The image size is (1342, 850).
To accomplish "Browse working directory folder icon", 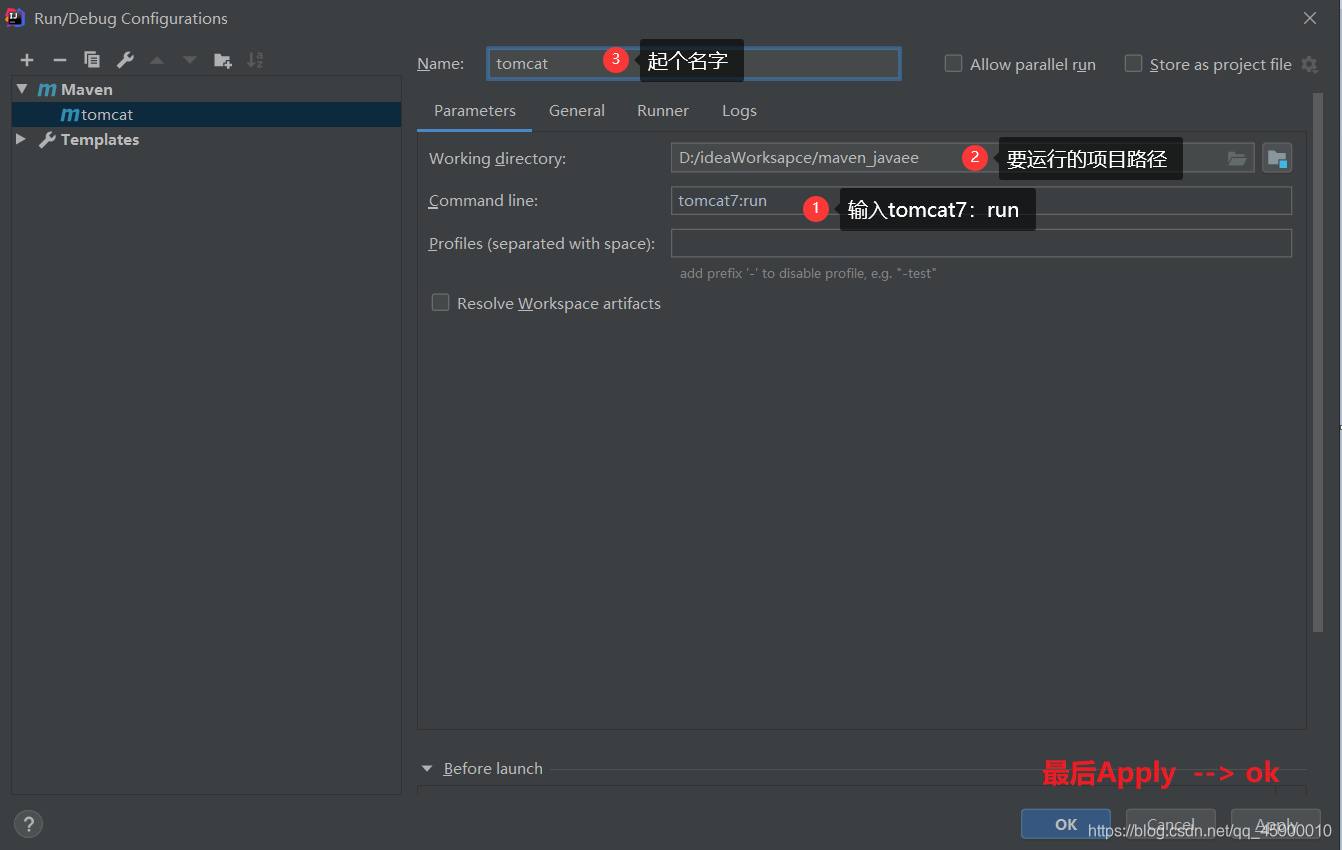I will click(1237, 158).
